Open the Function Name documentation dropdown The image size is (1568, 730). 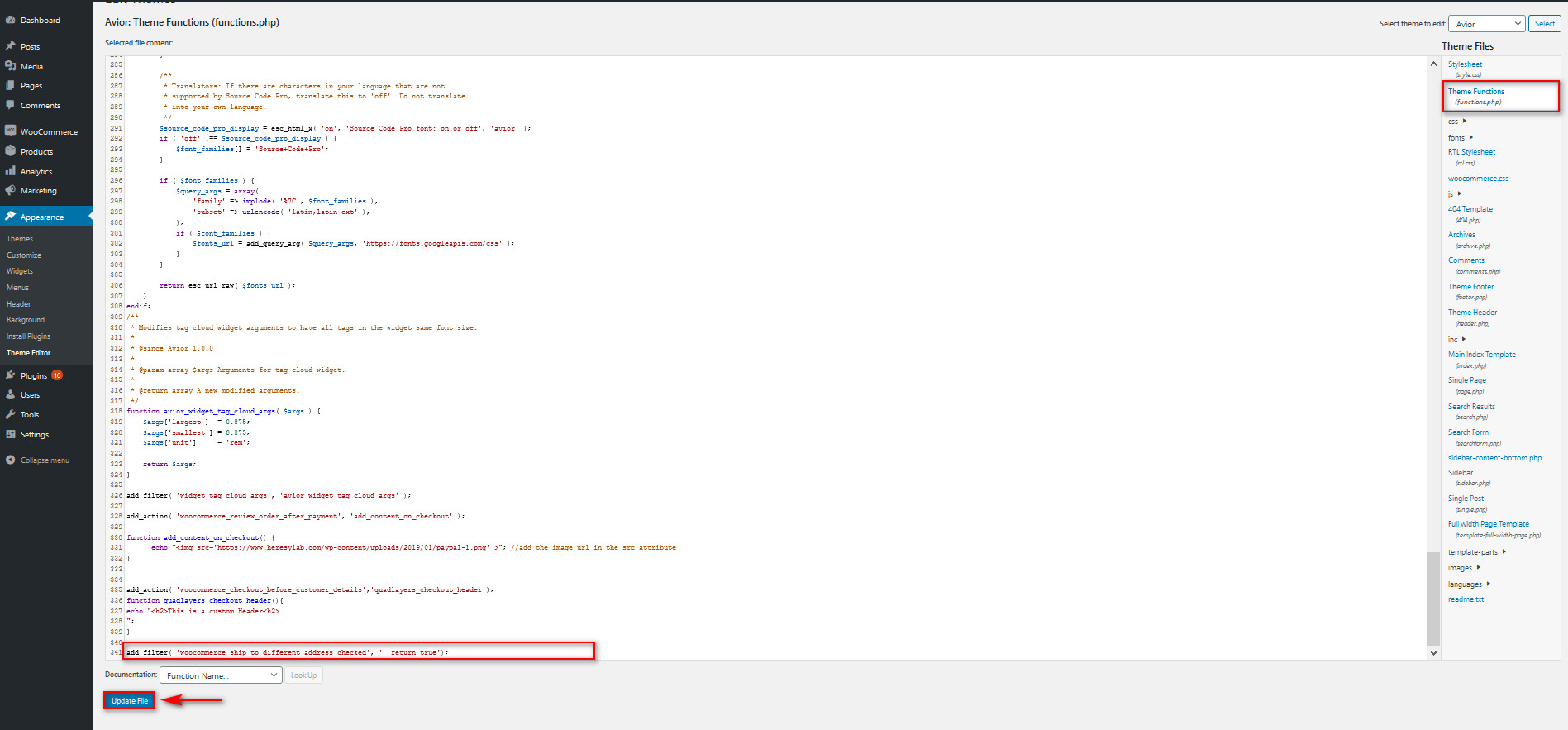(x=221, y=675)
